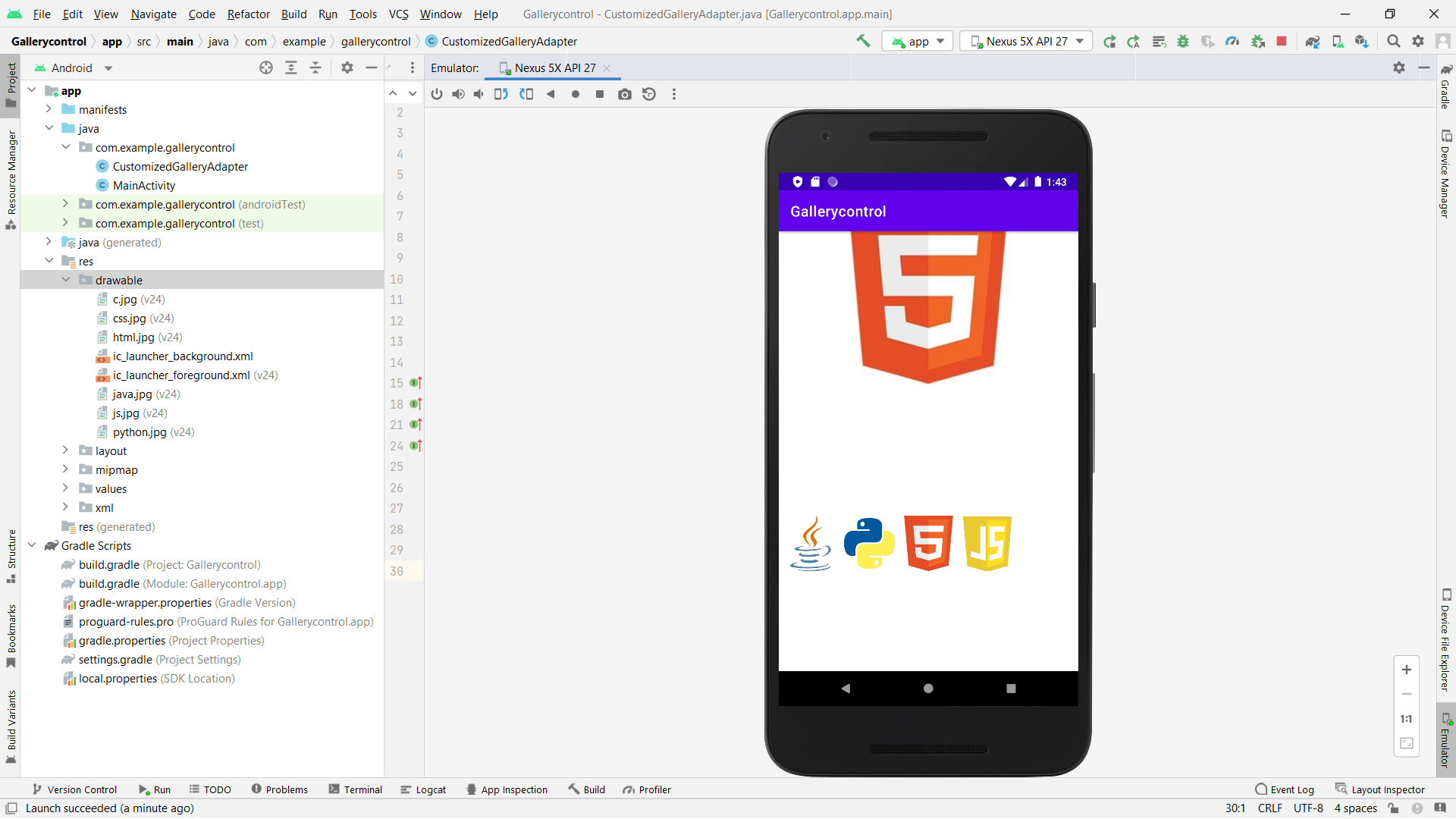Open the Refactor menu
Image resolution: width=1456 pixels, height=819 pixels.
[x=248, y=14]
